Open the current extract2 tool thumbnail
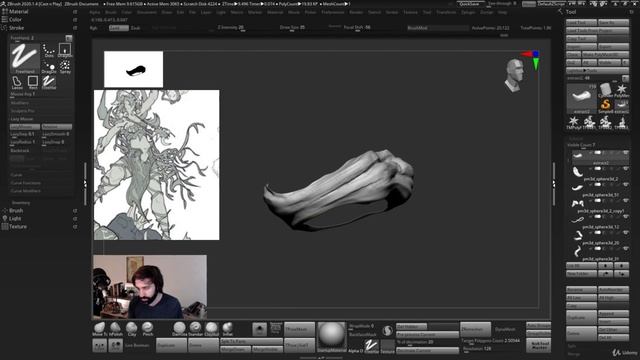640x360 pixels. [x=582, y=98]
